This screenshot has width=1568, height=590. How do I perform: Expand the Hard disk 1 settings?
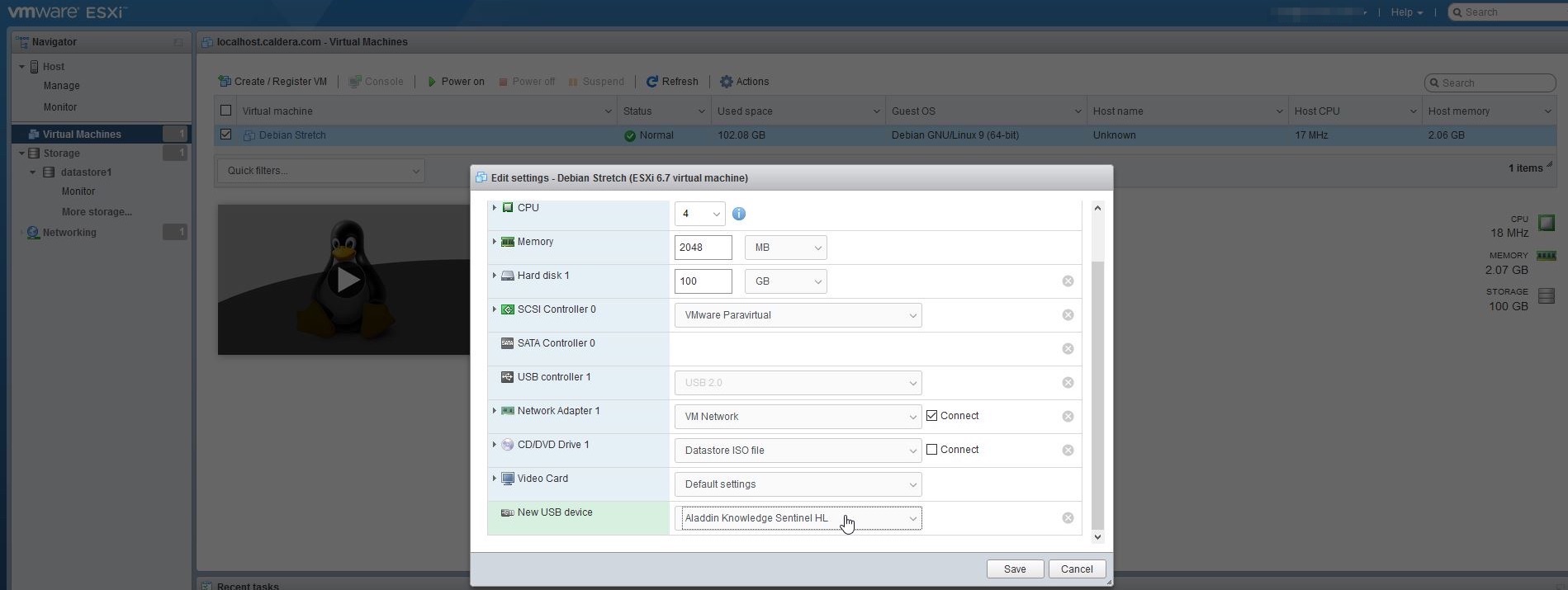(494, 276)
